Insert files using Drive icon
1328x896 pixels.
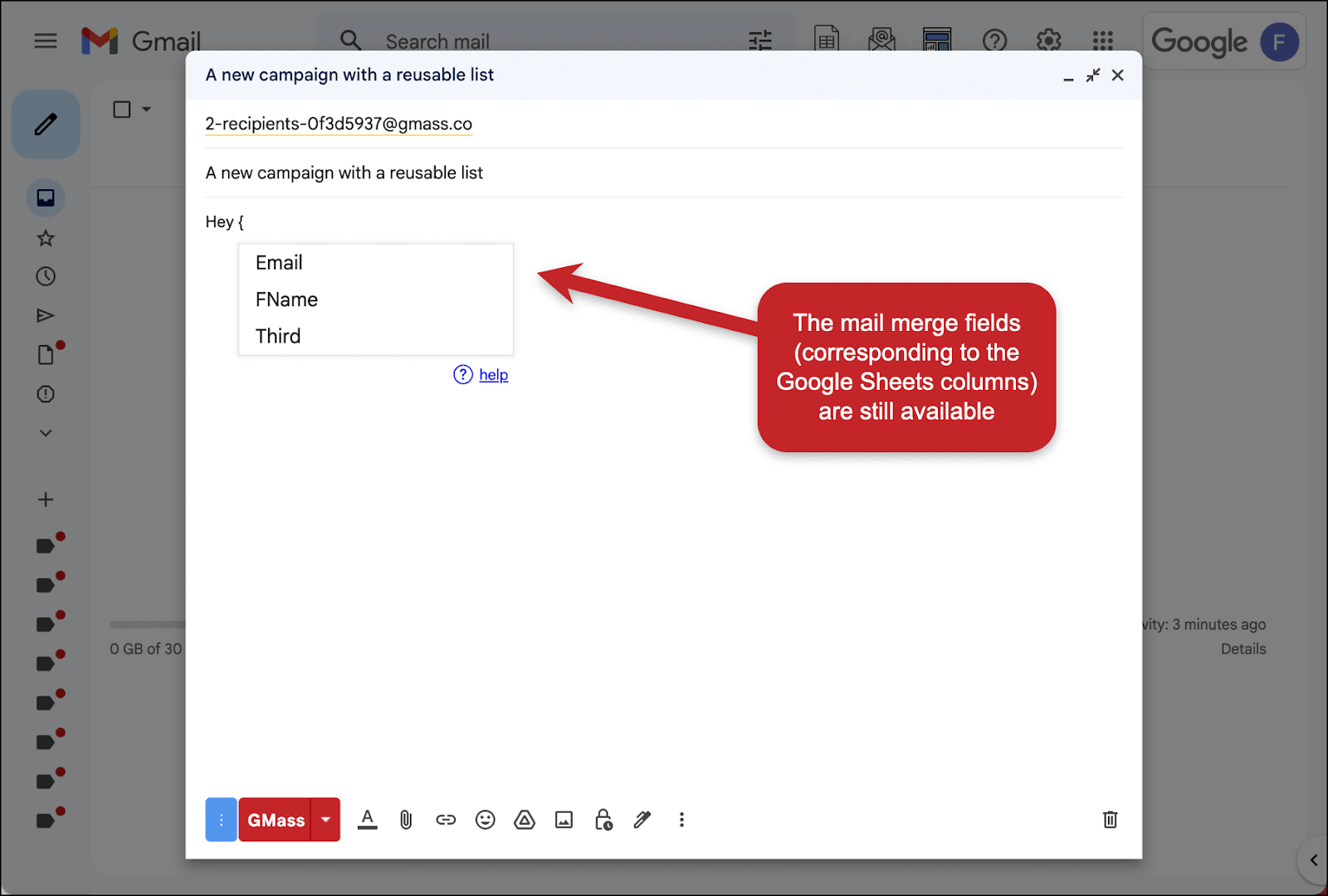pyautogui.click(x=525, y=820)
